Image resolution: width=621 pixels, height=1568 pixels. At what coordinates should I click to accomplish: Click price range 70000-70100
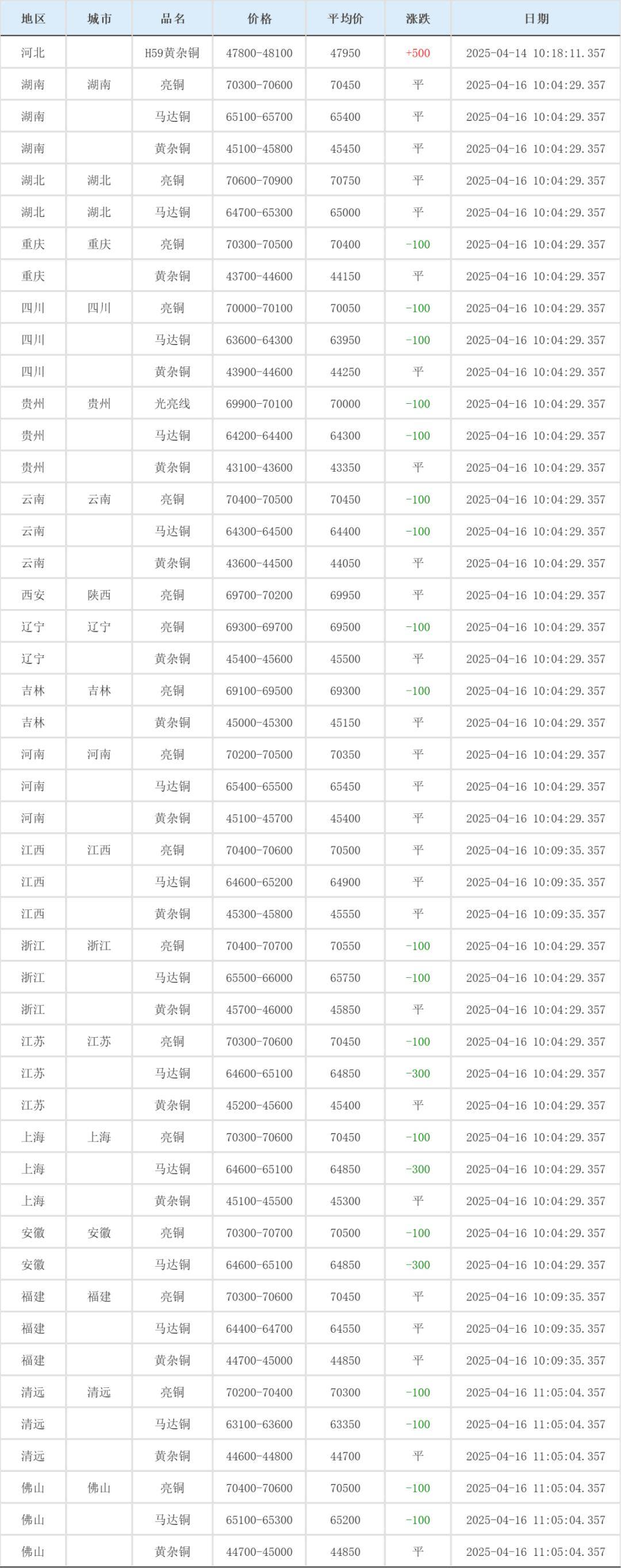coord(259,308)
